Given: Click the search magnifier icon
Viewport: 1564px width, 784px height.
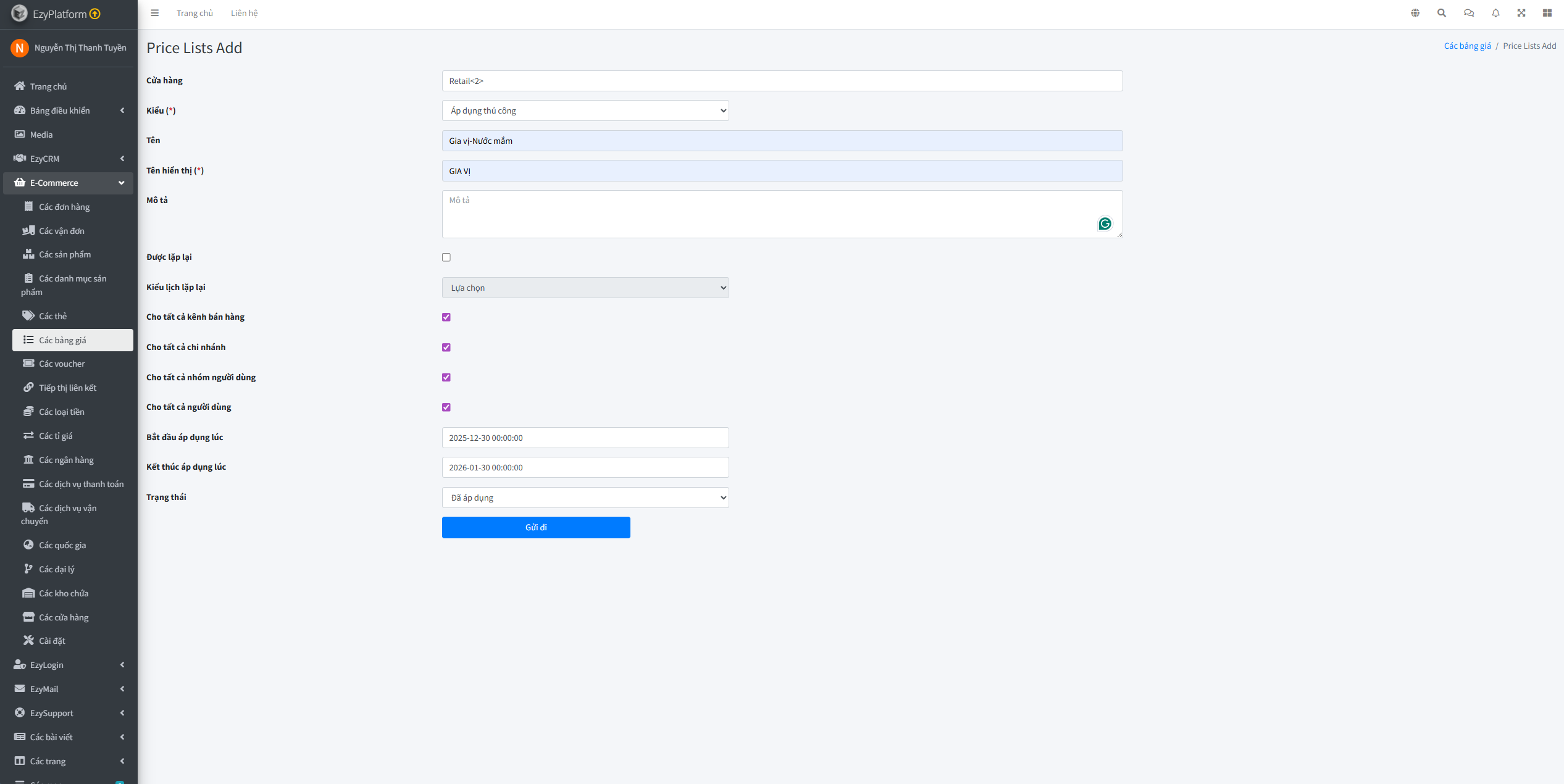Looking at the screenshot, I should tap(1441, 13).
